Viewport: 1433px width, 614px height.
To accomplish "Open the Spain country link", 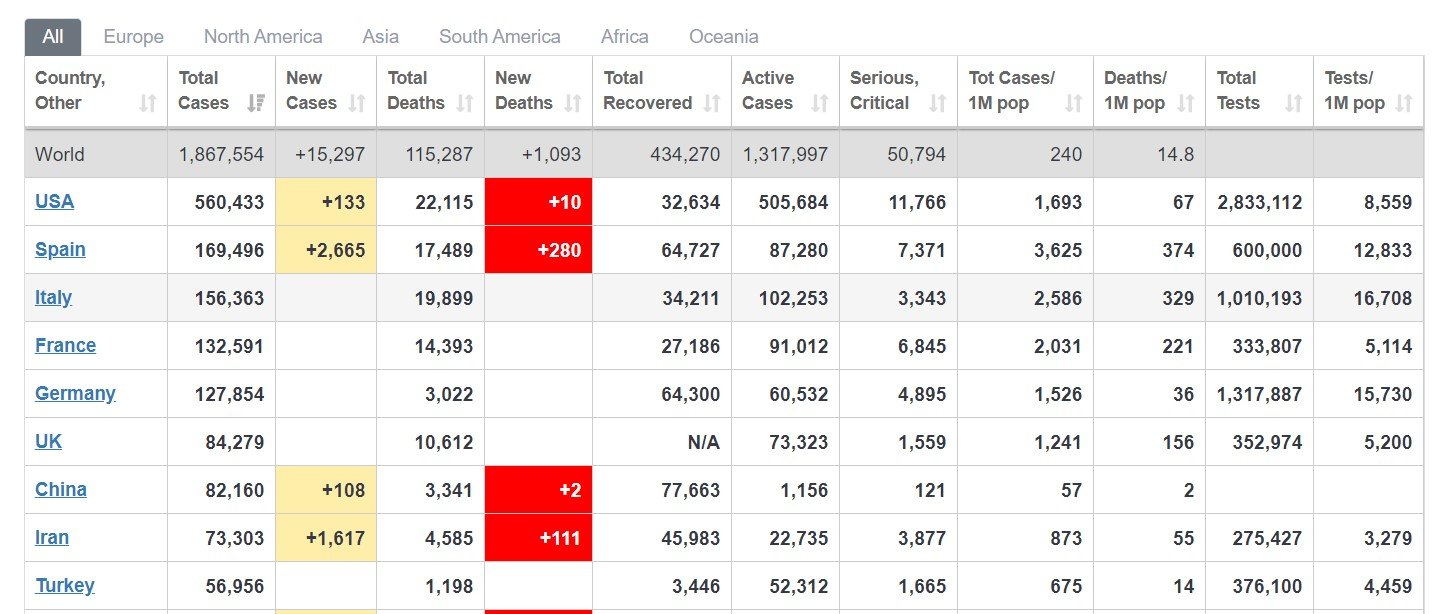I will click(60, 249).
